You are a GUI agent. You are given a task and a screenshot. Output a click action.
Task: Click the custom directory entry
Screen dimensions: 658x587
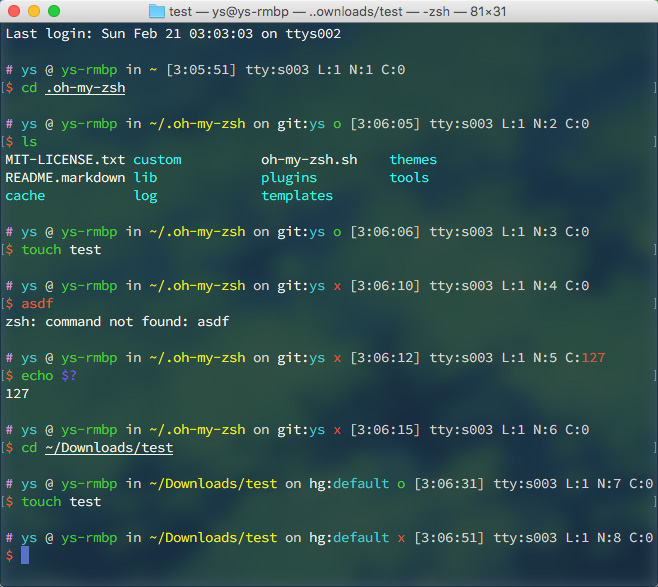157,159
